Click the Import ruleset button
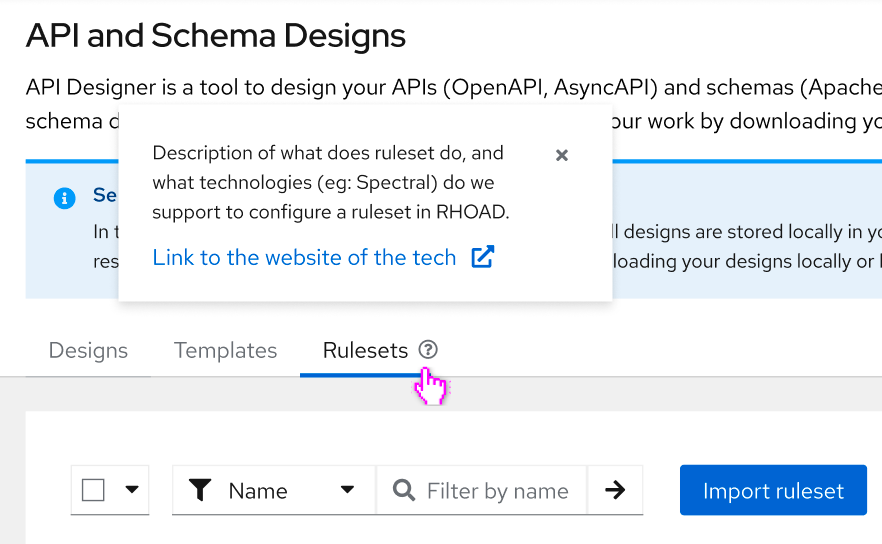The image size is (882, 544). [773, 490]
